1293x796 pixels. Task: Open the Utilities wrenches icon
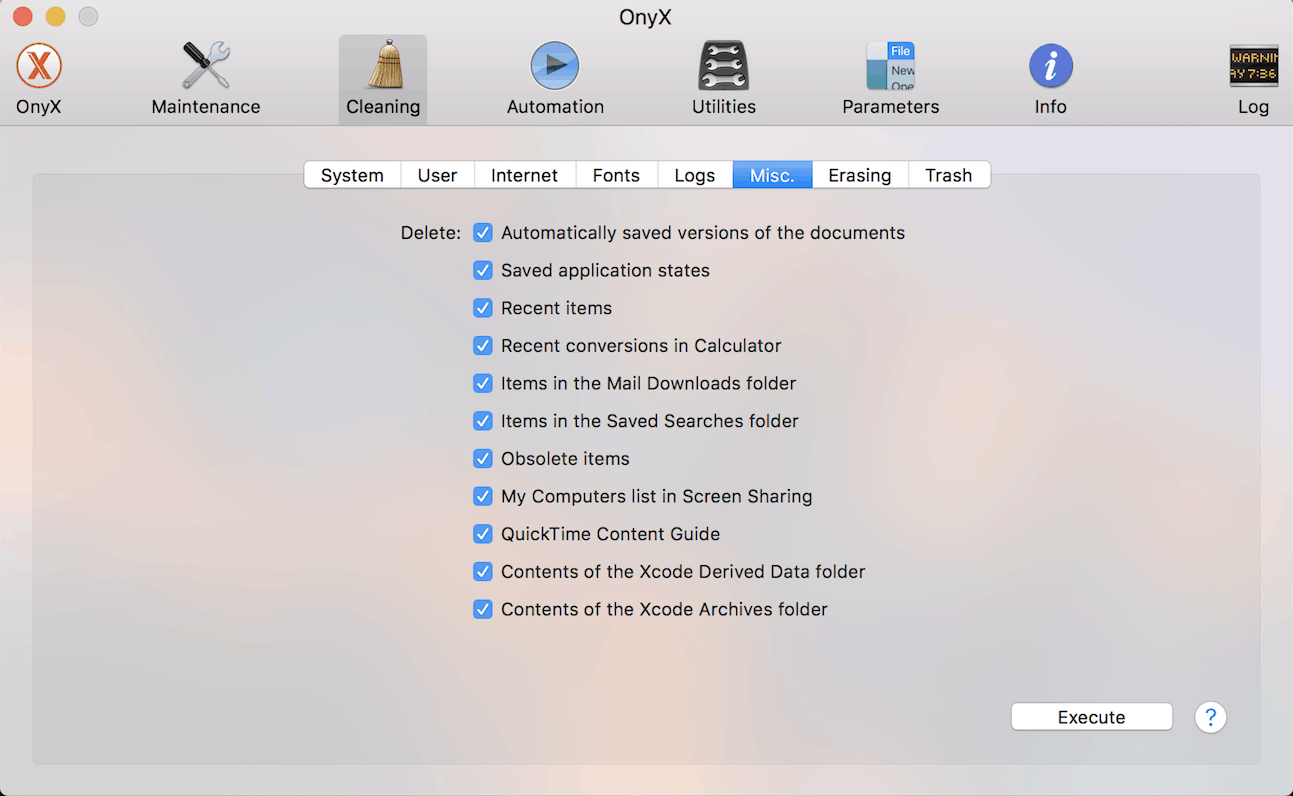coord(723,67)
